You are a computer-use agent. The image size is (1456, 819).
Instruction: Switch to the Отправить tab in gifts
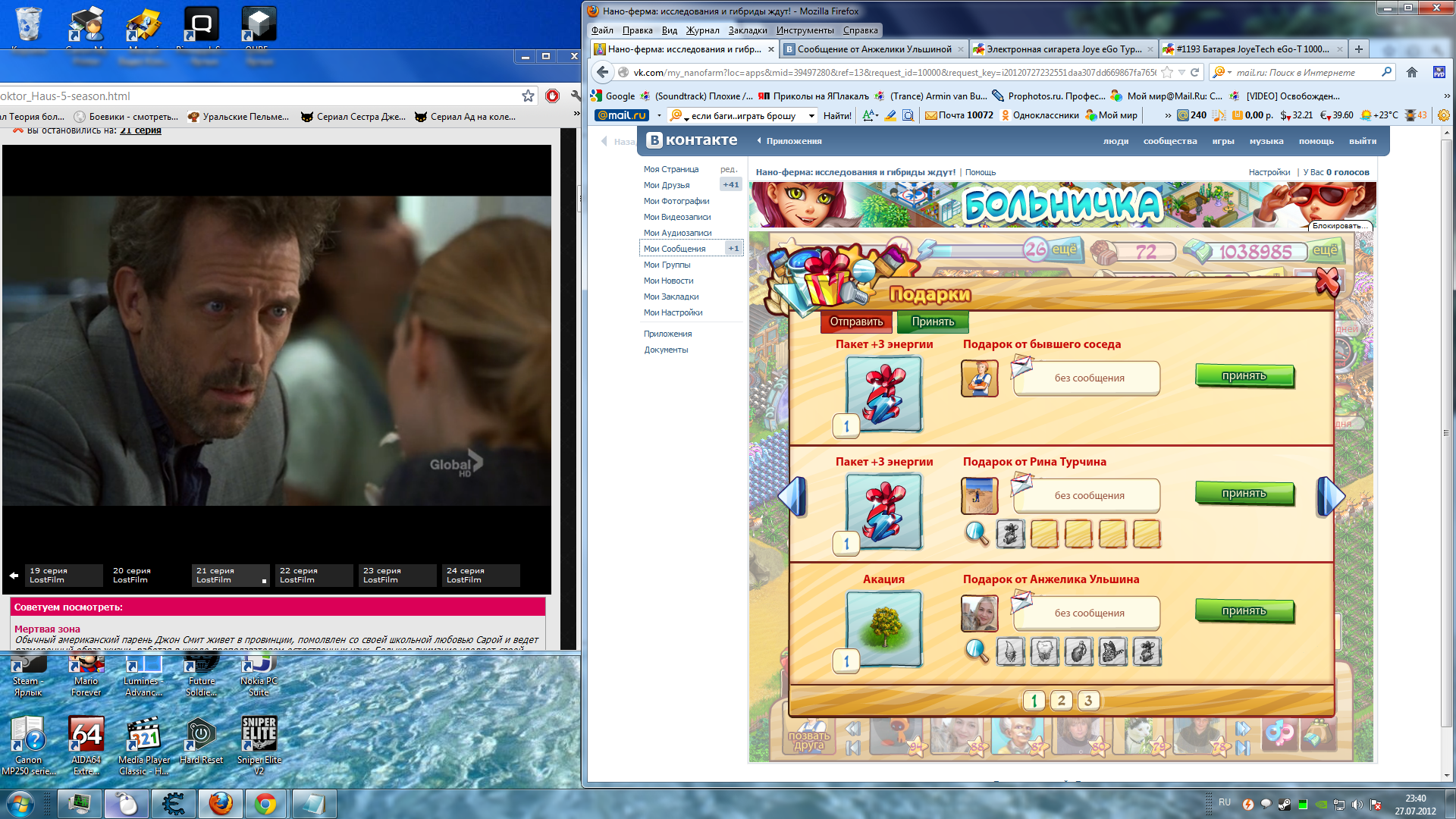click(856, 322)
